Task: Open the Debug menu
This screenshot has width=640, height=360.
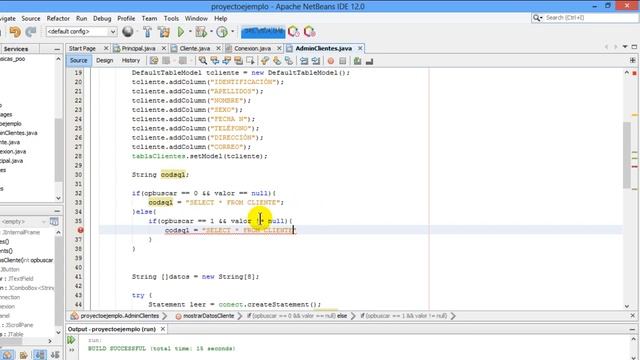Action: [x=102, y=18]
